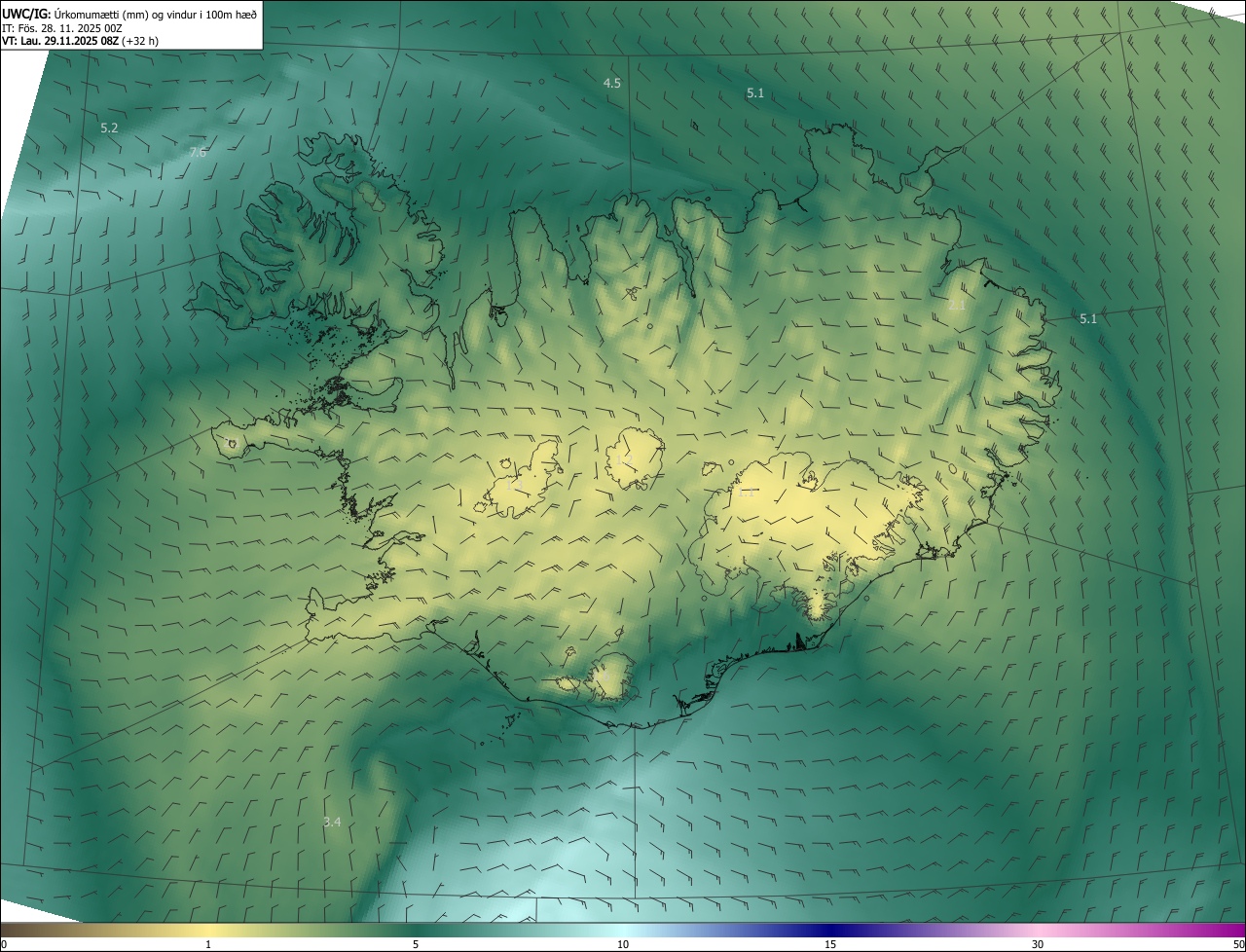The image size is (1246, 952).
Task: Click the 0 tick on the color scale
Action: (4, 944)
